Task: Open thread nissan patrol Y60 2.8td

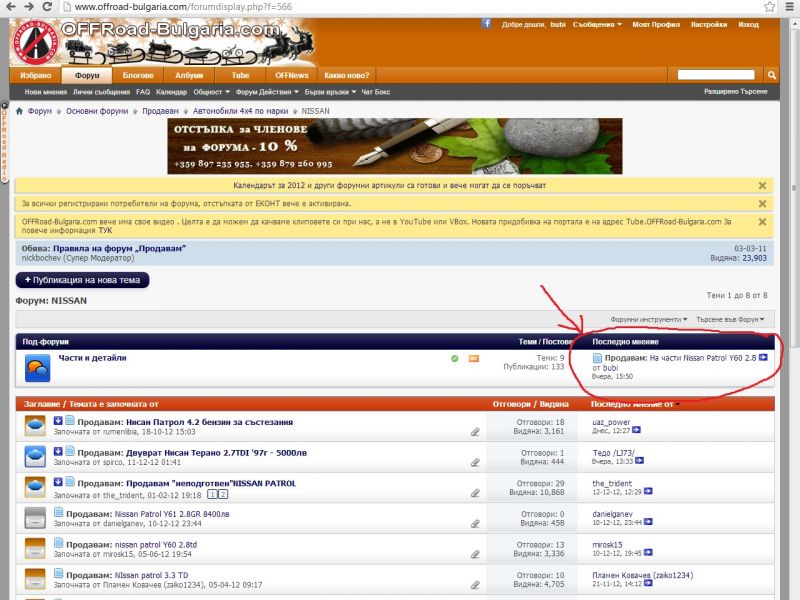Action: 156,544
